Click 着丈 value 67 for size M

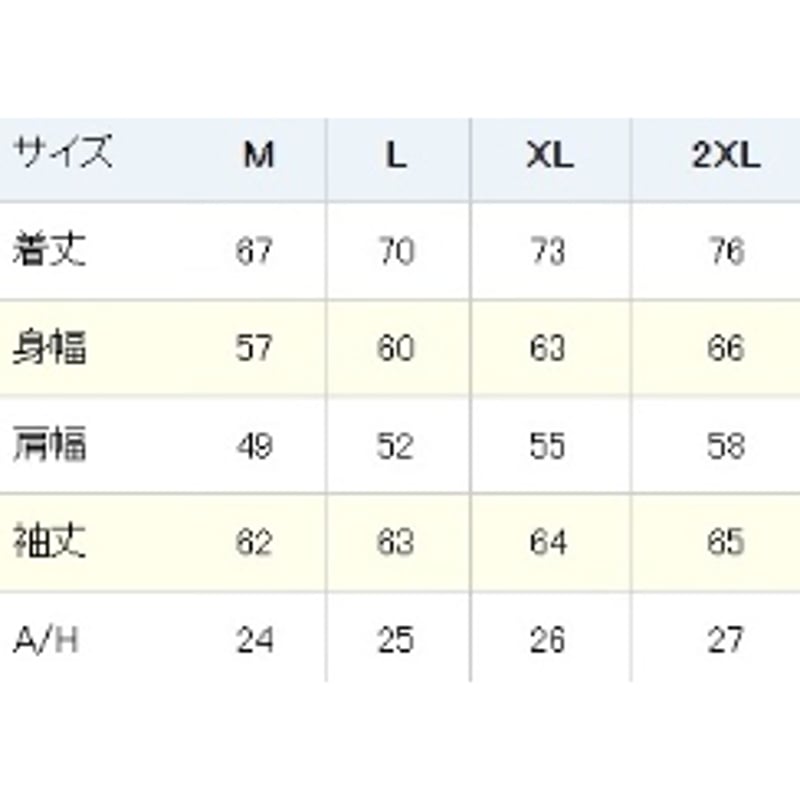(x=255, y=250)
